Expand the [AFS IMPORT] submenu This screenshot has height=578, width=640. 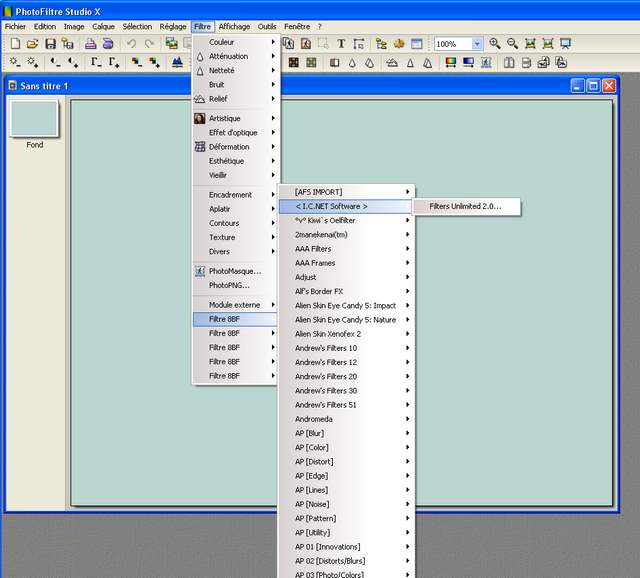(x=346, y=192)
